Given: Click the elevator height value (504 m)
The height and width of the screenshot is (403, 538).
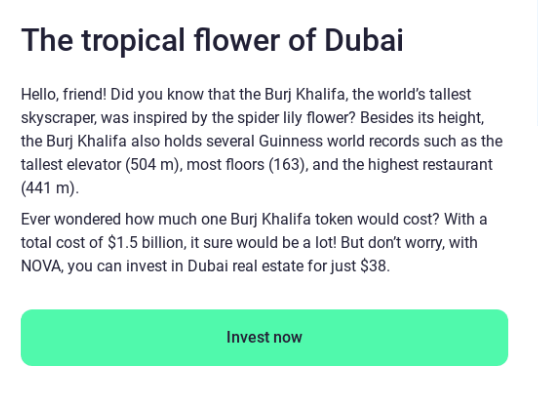Looking at the screenshot, I should pos(152,165).
